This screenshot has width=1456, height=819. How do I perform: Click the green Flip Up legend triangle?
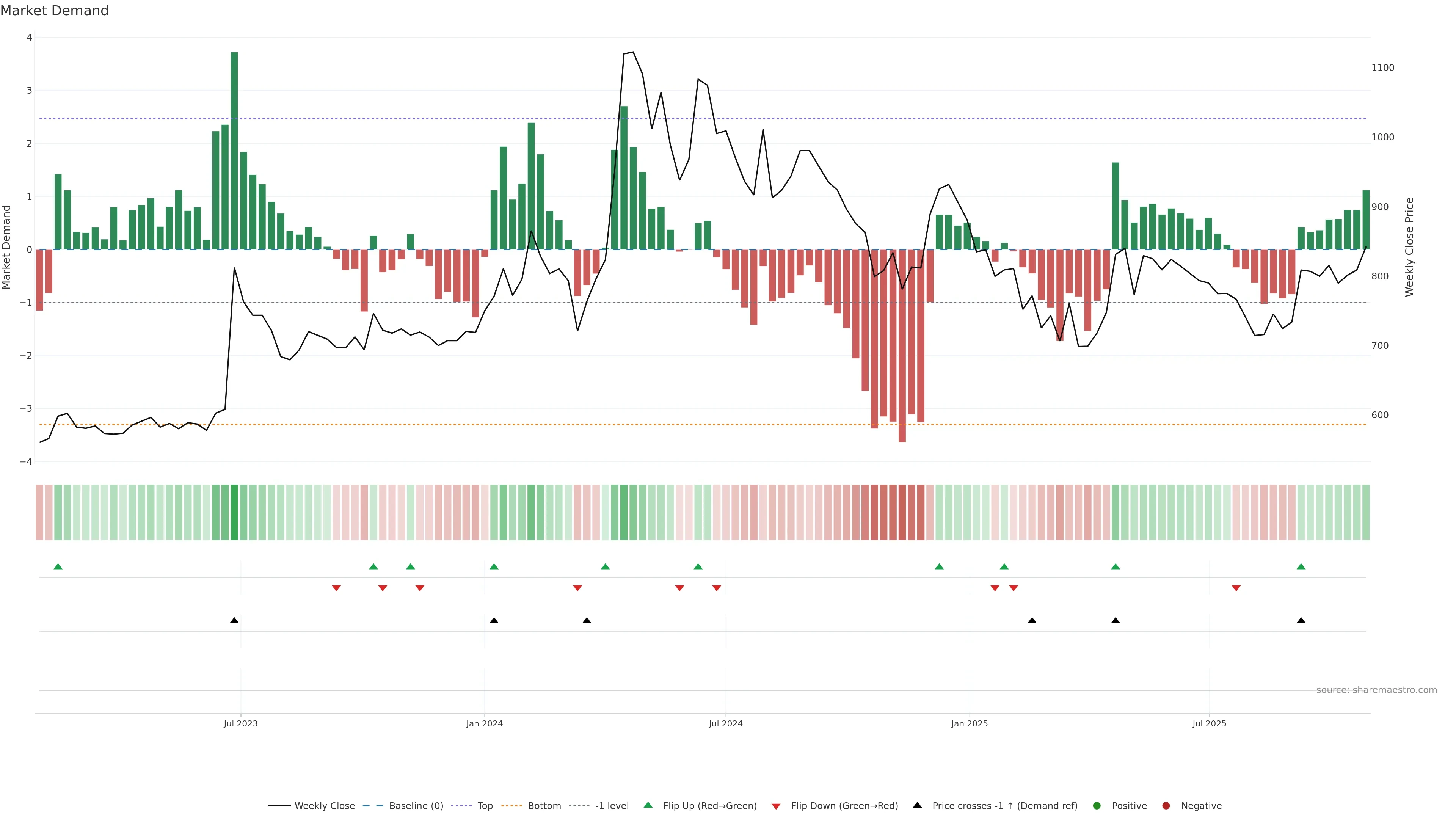[648, 805]
